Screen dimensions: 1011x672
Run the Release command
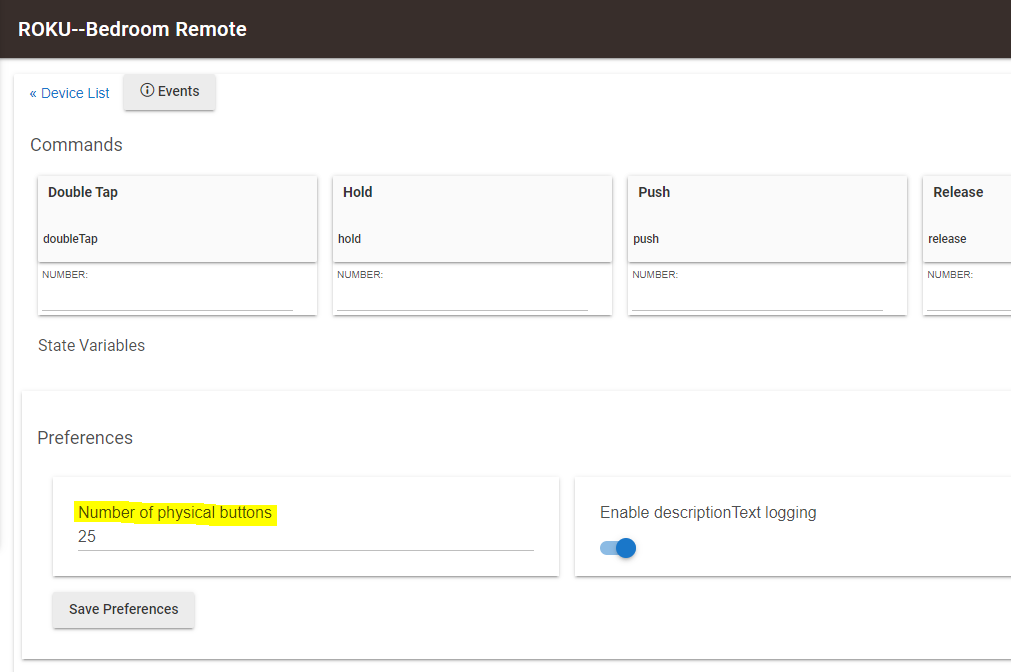pyautogui.click(x=957, y=192)
